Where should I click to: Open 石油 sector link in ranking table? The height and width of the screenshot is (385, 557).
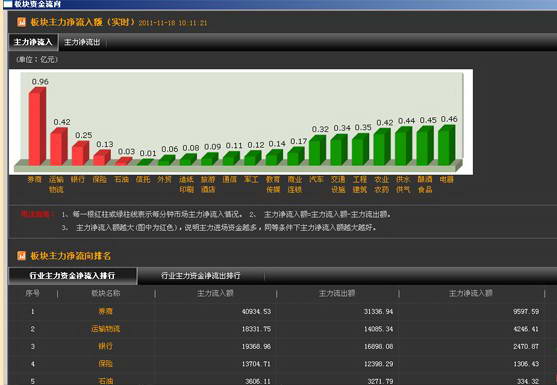tap(106, 381)
